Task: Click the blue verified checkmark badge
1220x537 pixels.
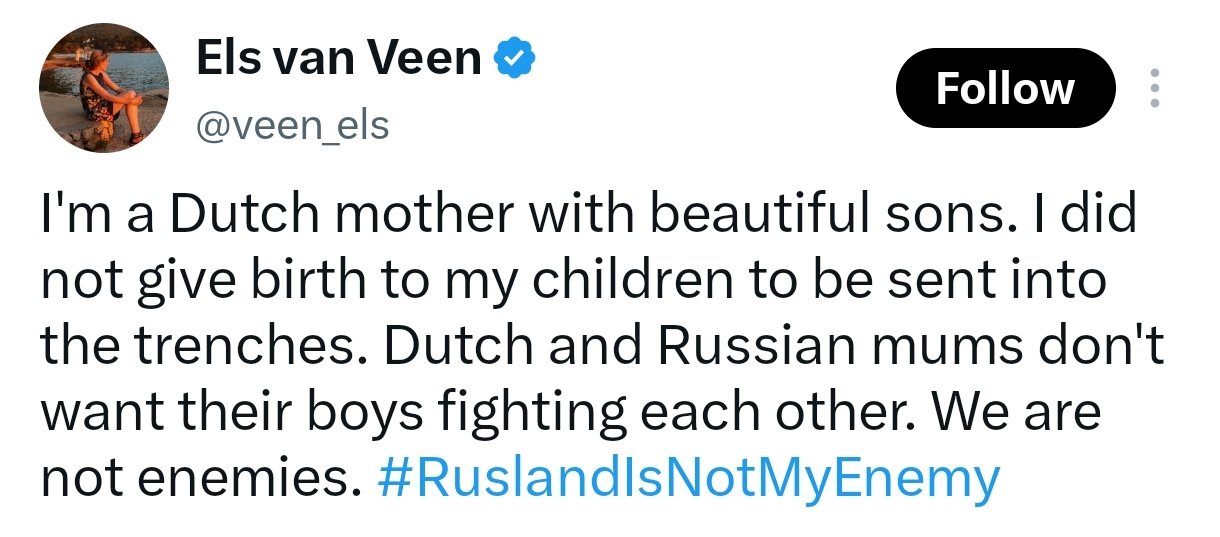Action: (517, 60)
